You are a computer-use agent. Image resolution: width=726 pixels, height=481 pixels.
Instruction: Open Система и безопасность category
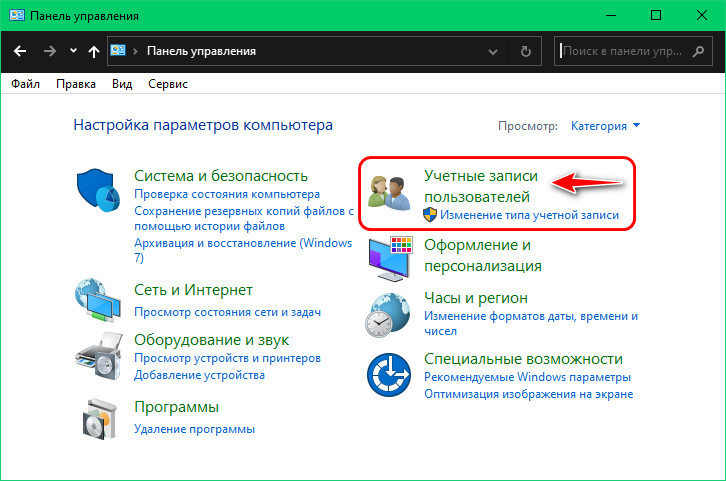click(x=221, y=176)
